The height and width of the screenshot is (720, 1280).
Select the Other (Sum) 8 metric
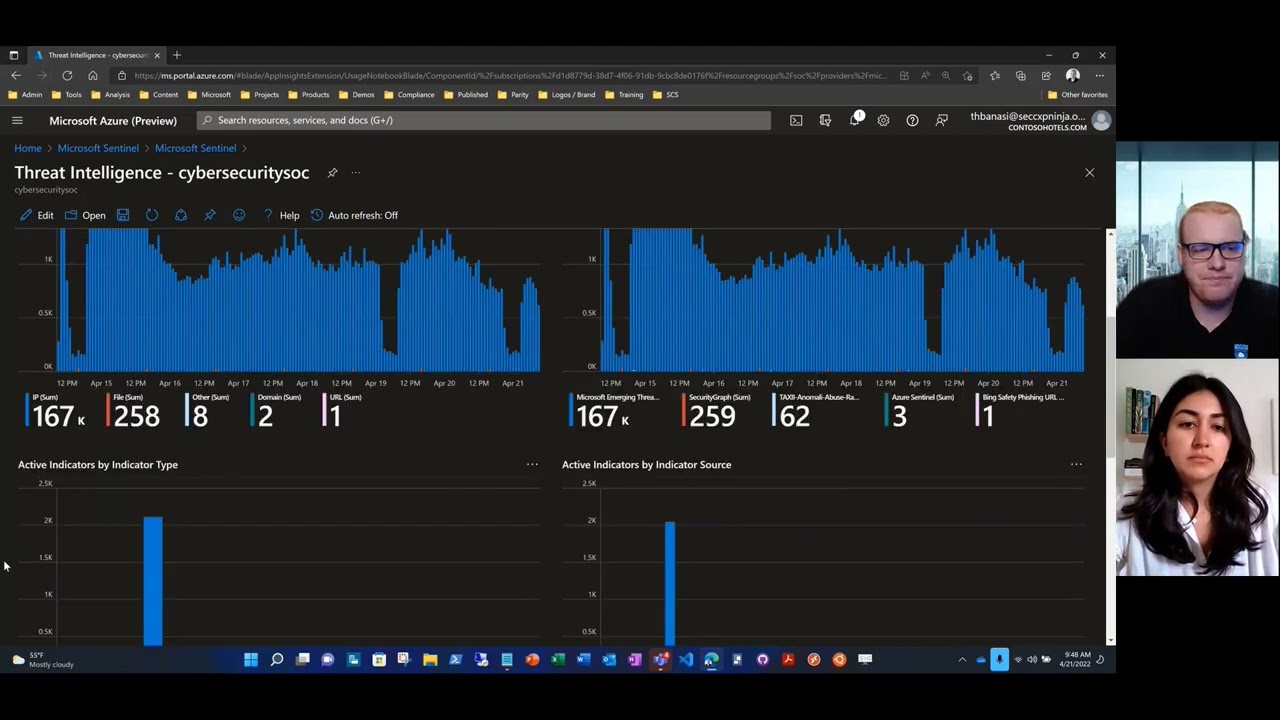pos(207,410)
